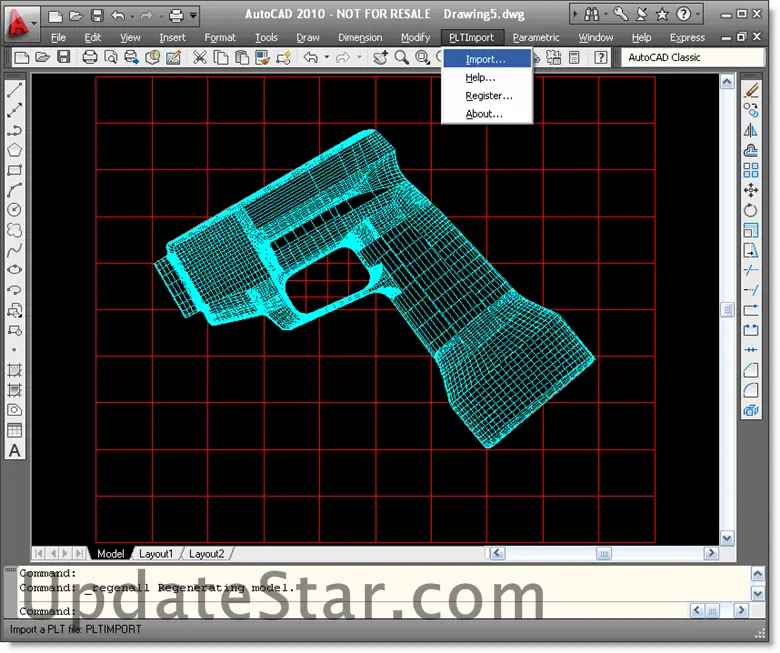Choose About... from PLTImport menu

tap(487, 114)
